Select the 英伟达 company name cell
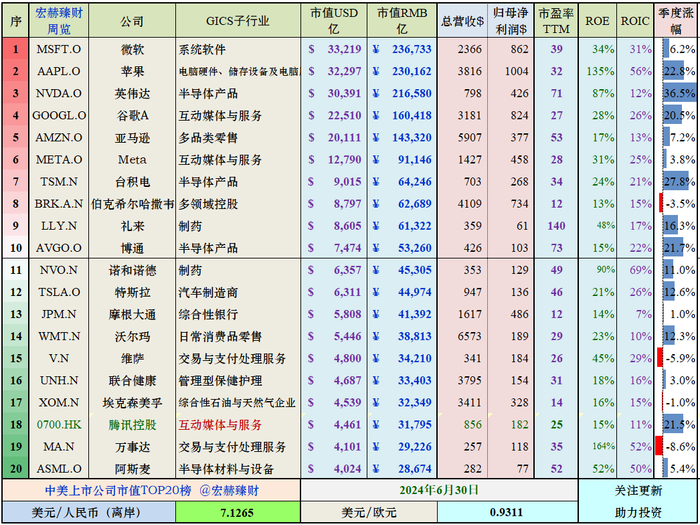This screenshot has width=700, height=525. [x=132, y=93]
